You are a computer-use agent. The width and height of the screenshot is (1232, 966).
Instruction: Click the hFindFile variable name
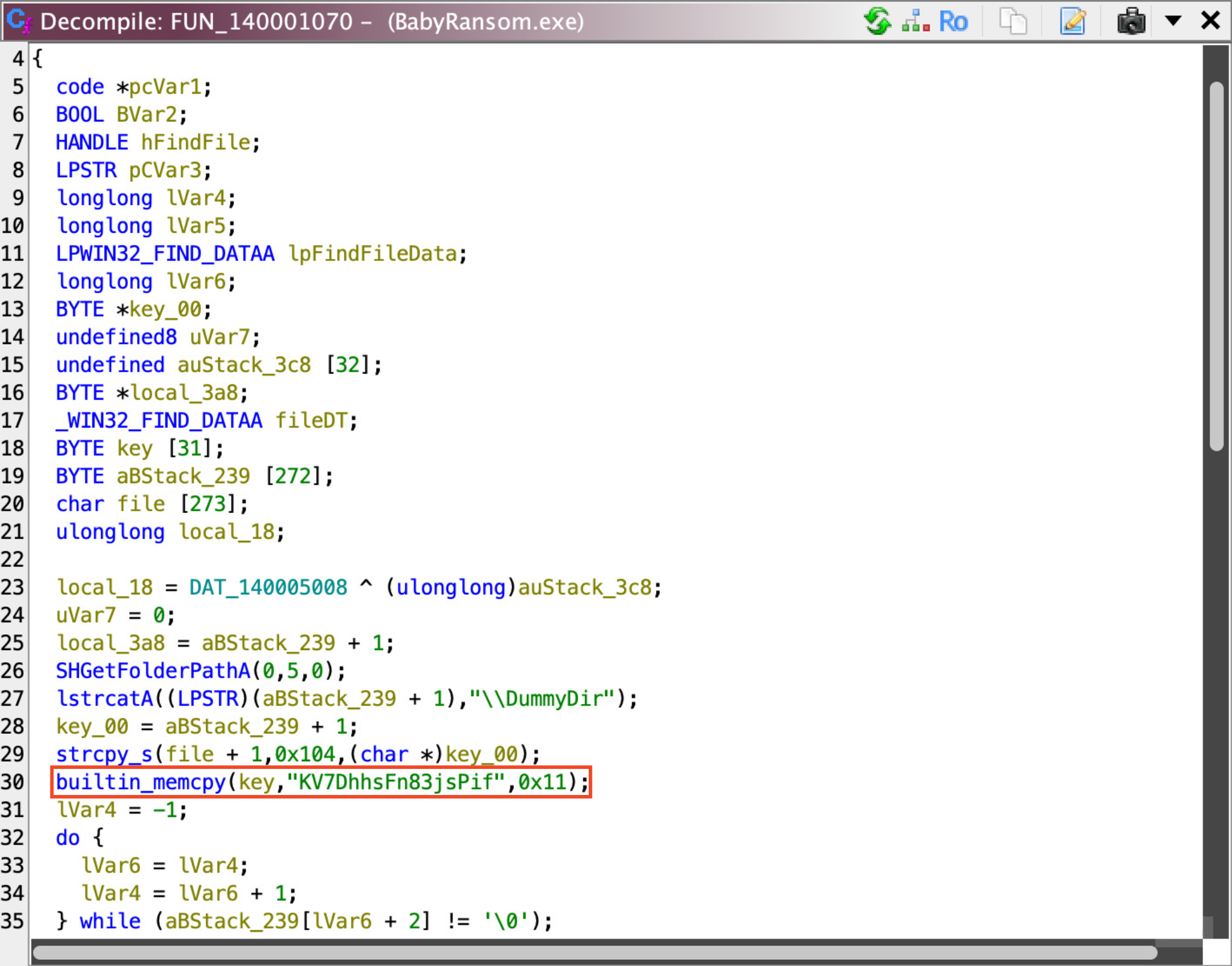click(195, 143)
